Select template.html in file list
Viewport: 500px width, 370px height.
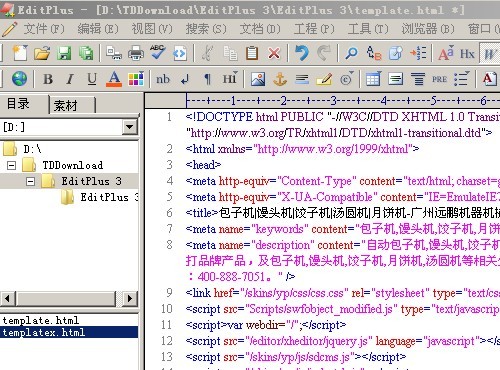41,320
